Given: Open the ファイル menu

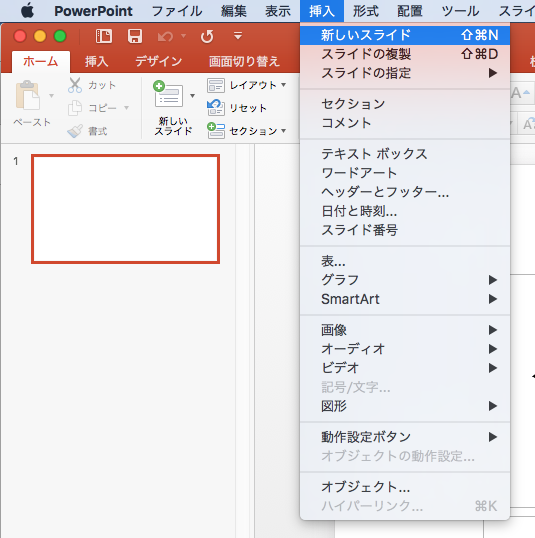Looking at the screenshot, I should coord(177,11).
